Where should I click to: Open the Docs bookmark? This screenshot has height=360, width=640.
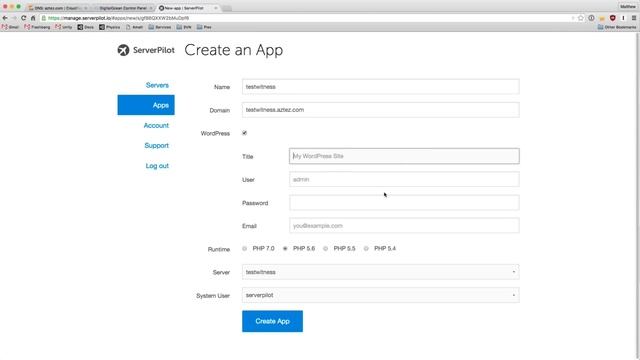pyautogui.click(x=86, y=27)
